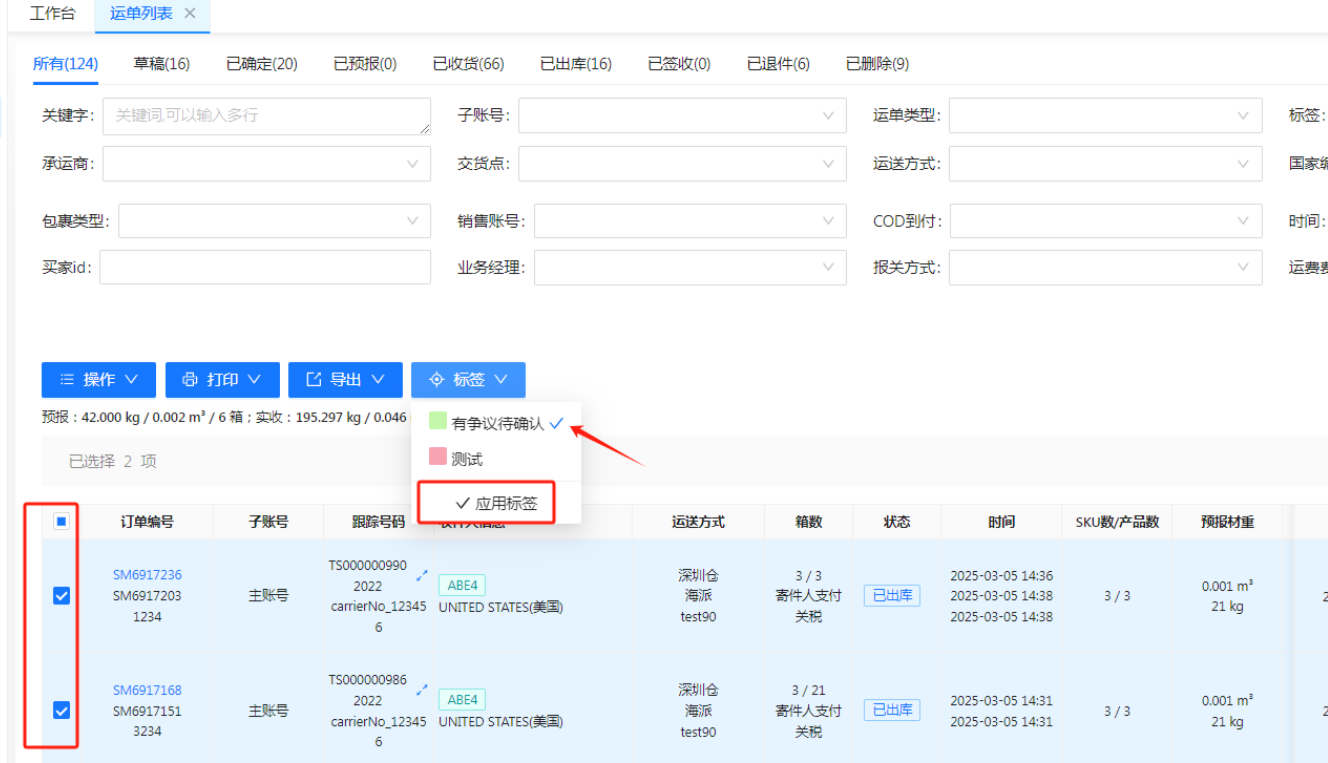Click the print icon on 打印 button
Image resolution: width=1328 pixels, height=763 pixels.
190,380
